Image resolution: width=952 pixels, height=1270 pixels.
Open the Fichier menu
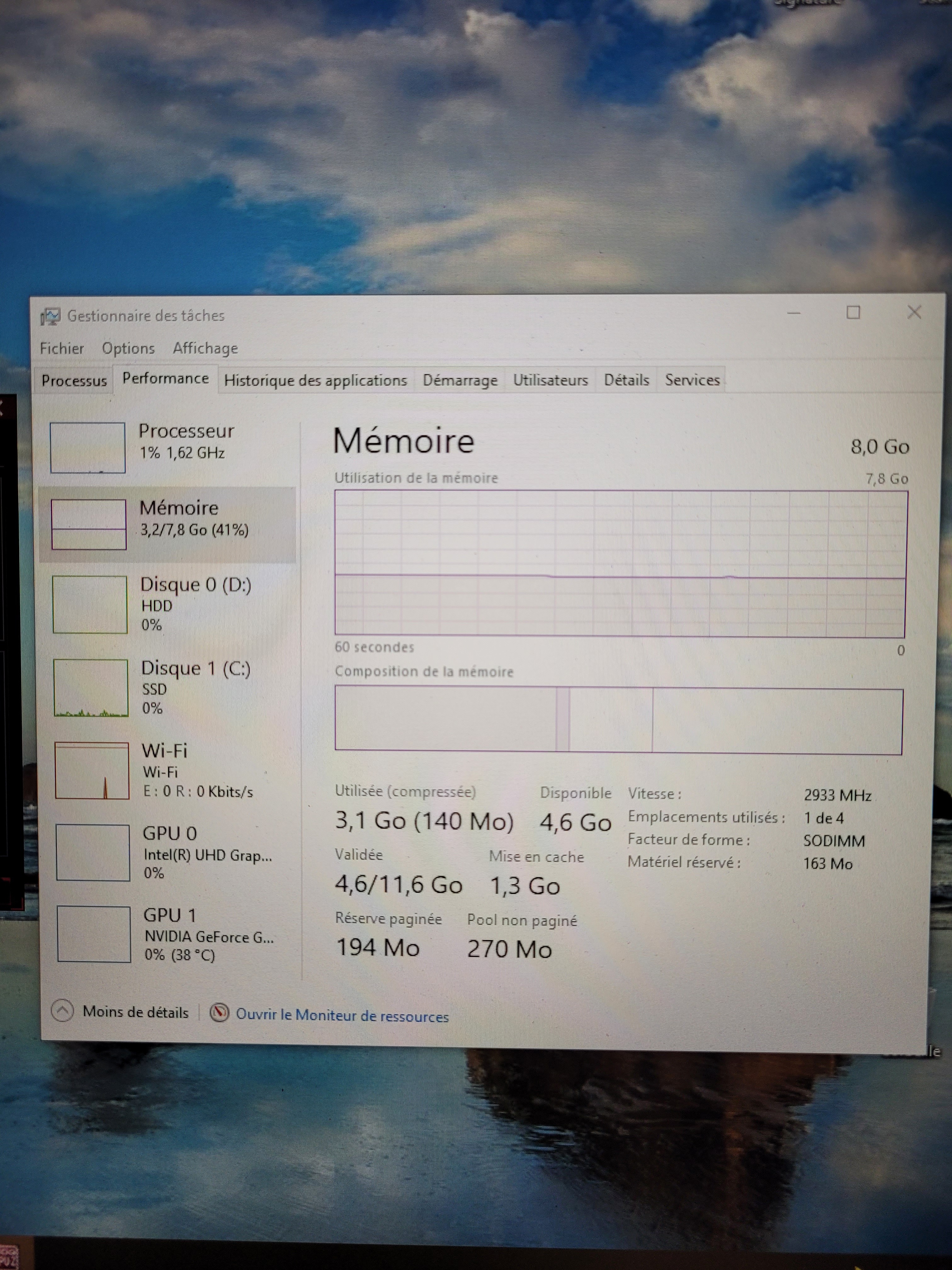(61, 348)
